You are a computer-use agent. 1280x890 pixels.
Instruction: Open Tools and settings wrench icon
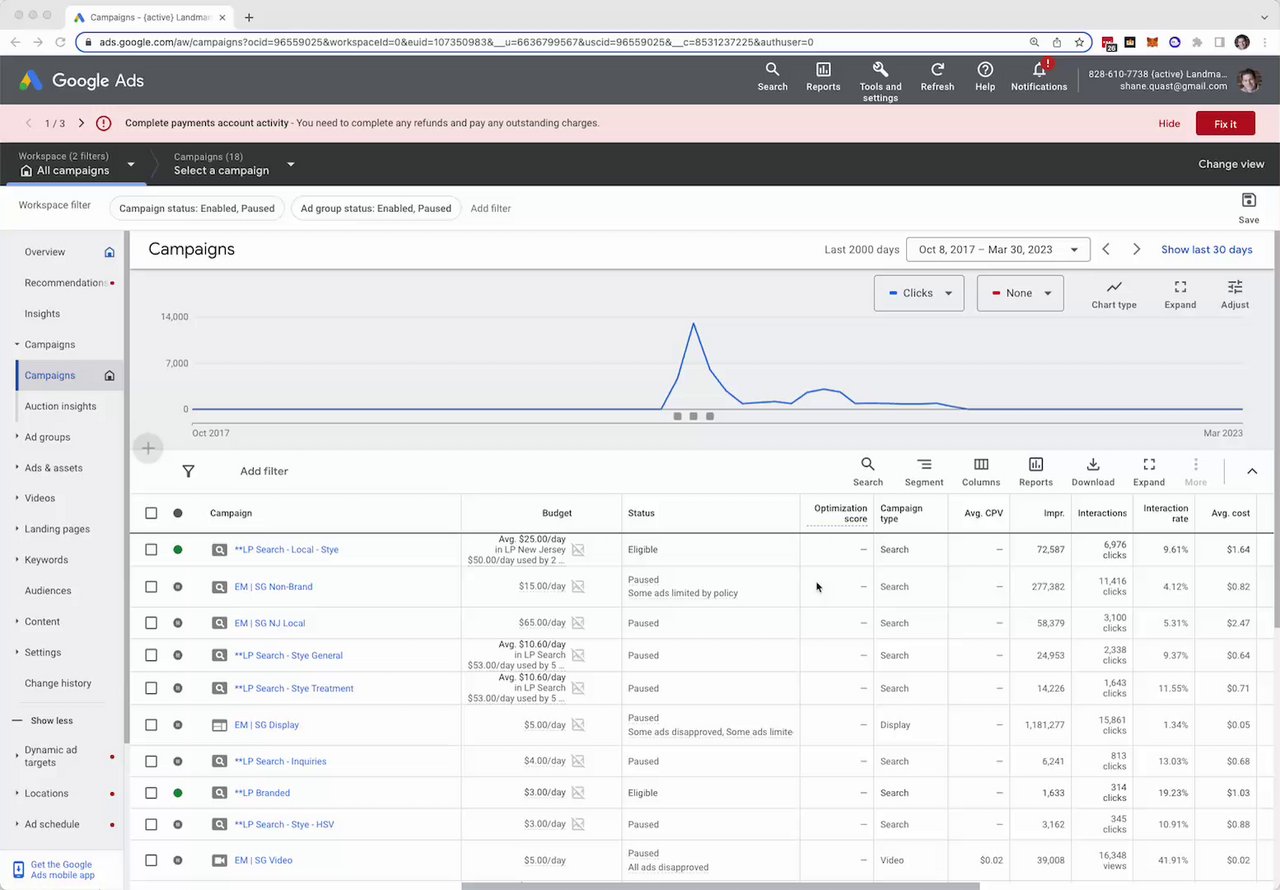pyautogui.click(x=880, y=69)
